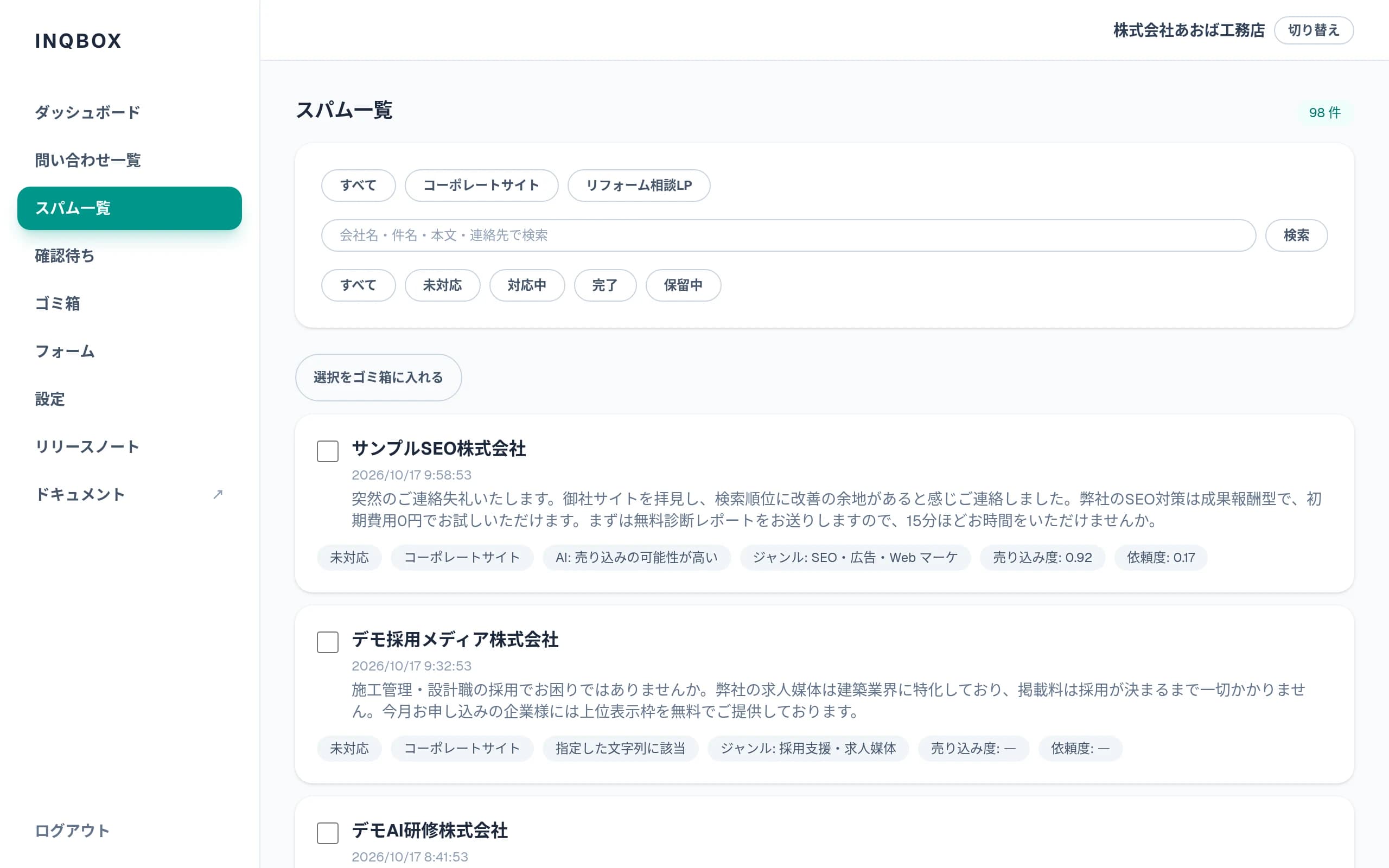This screenshot has height=868, width=1389.
Task: Click the 売り込み度: 0.92 tag
Action: [1042, 558]
